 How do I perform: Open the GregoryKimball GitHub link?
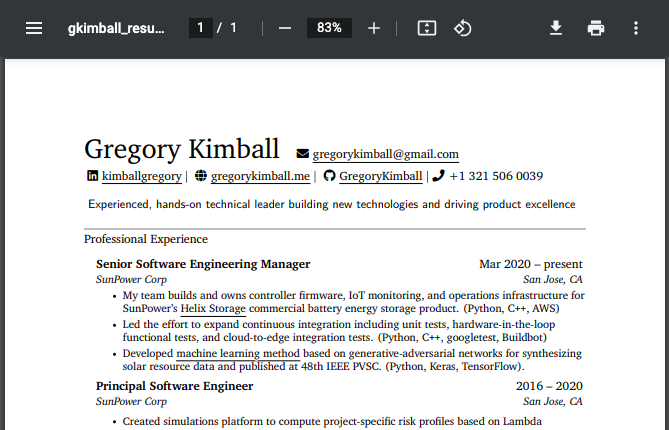(380, 176)
